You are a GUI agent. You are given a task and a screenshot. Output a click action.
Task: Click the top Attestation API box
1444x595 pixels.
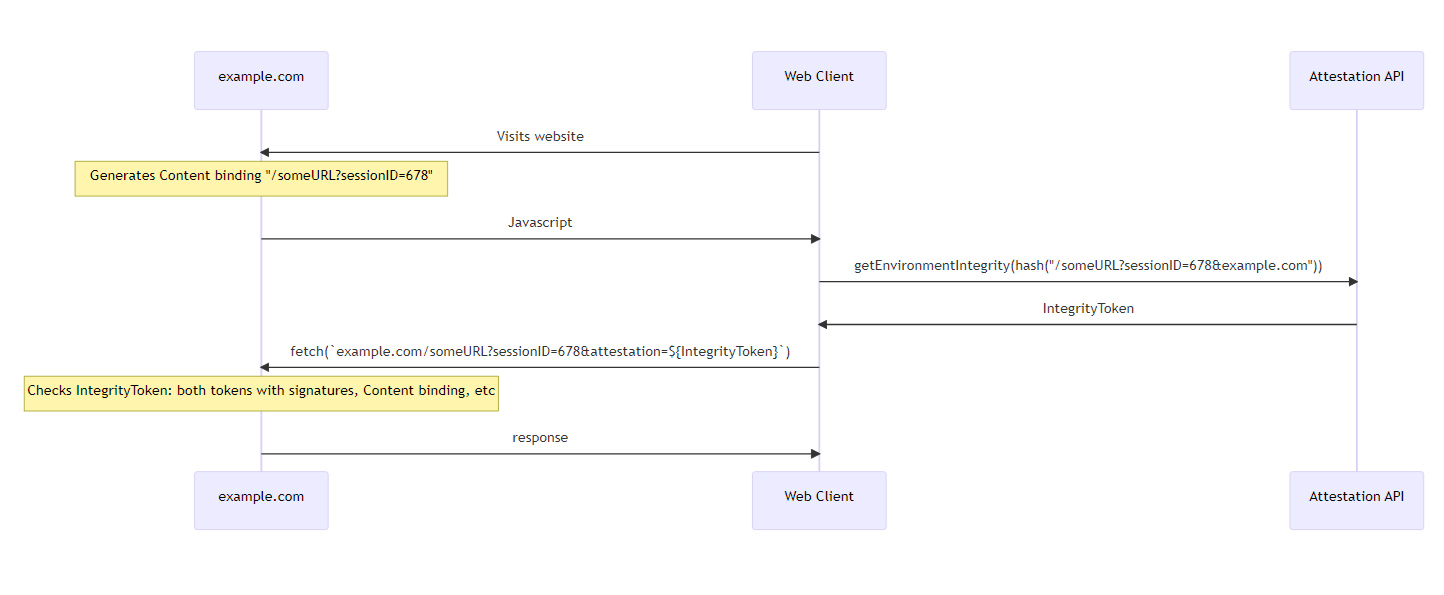pyautogui.click(x=1356, y=81)
